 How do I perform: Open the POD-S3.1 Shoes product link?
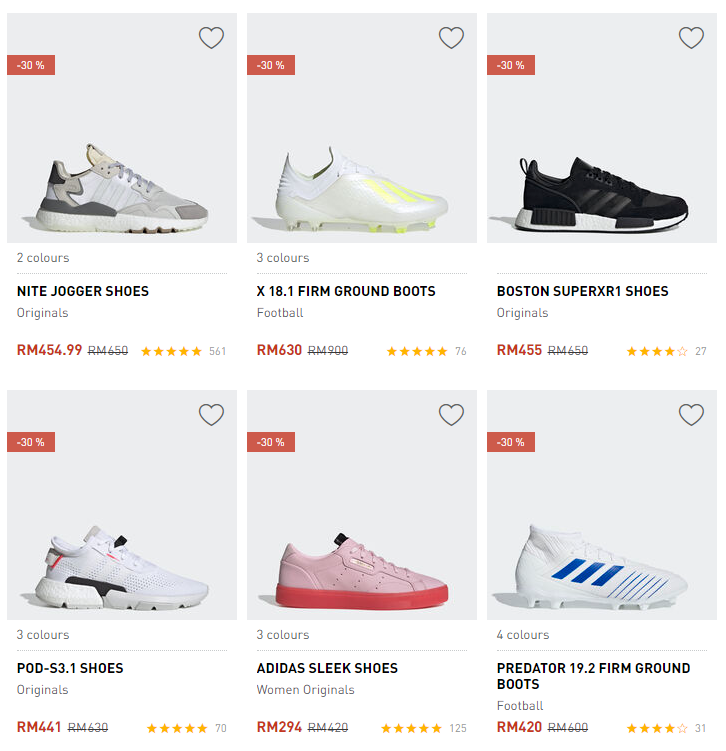click(x=70, y=668)
